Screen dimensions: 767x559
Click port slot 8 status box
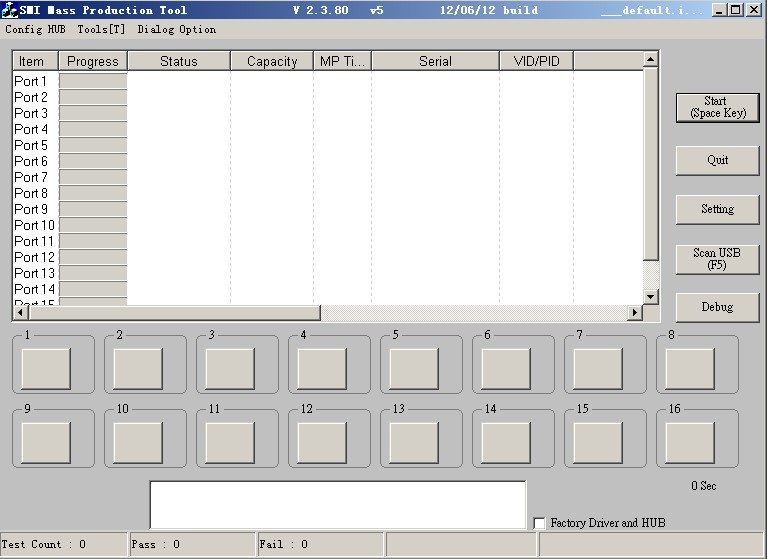tap(690, 369)
